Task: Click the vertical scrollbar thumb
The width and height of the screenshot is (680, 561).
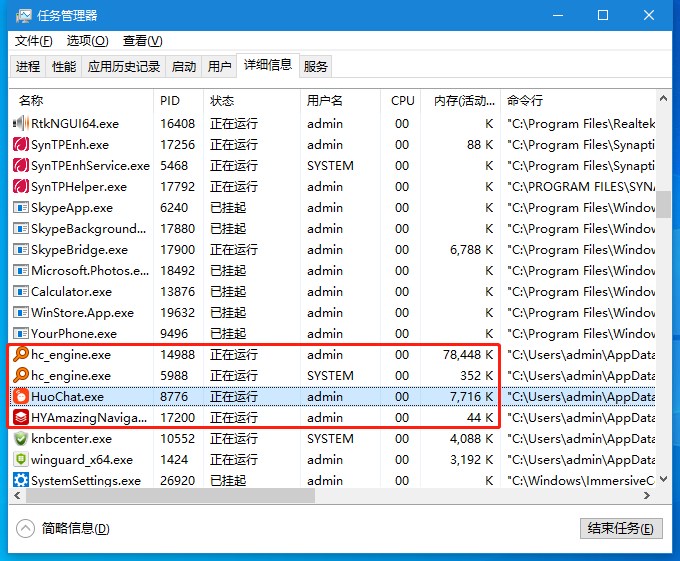Action: pos(663,203)
